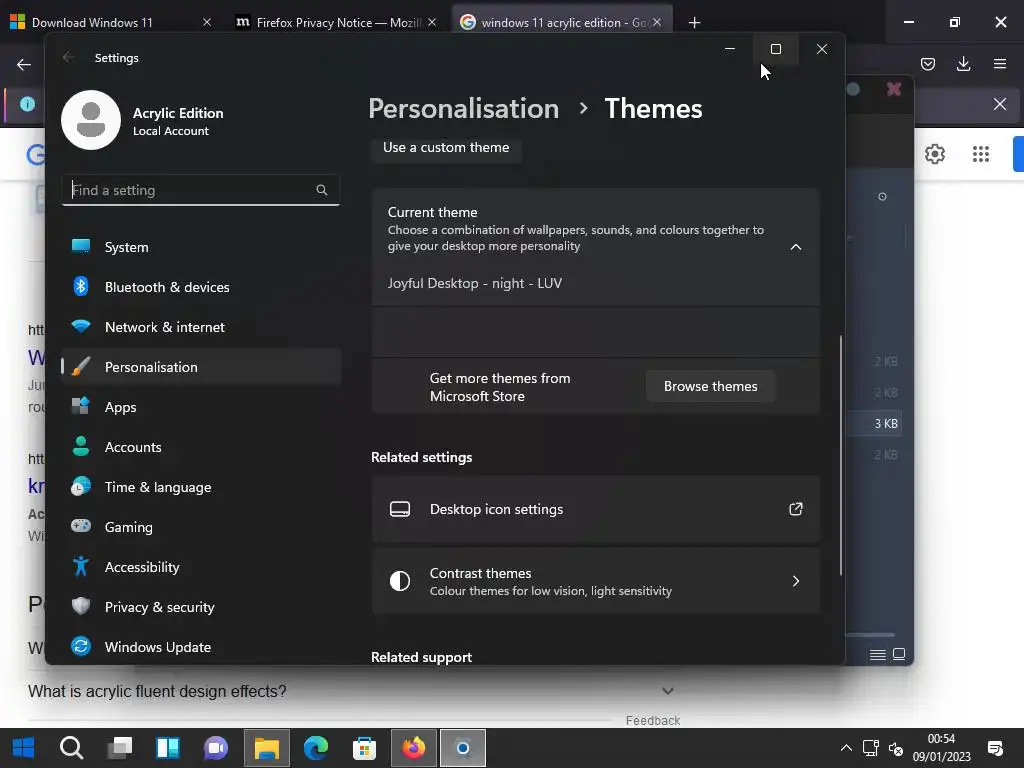Open Widgets from taskbar
This screenshot has height=768, width=1024.
pyautogui.click(x=168, y=748)
